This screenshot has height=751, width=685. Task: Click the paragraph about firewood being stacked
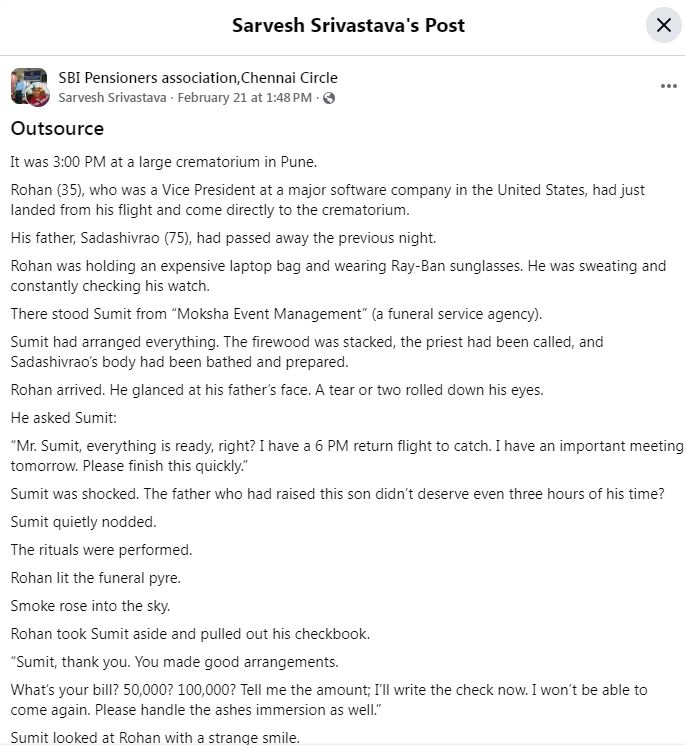[306, 352]
